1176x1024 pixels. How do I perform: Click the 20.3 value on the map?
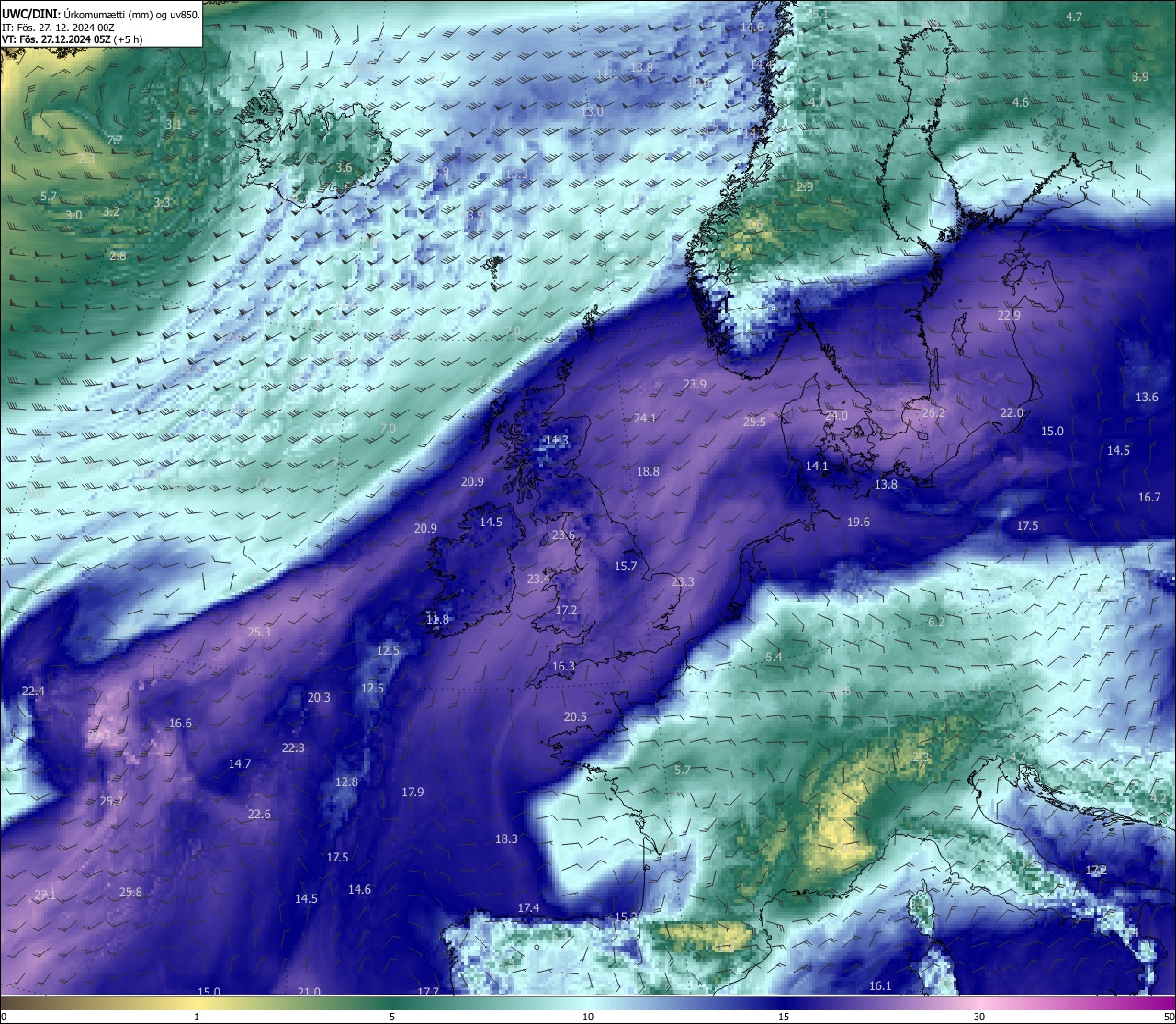(x=319, y=698)
